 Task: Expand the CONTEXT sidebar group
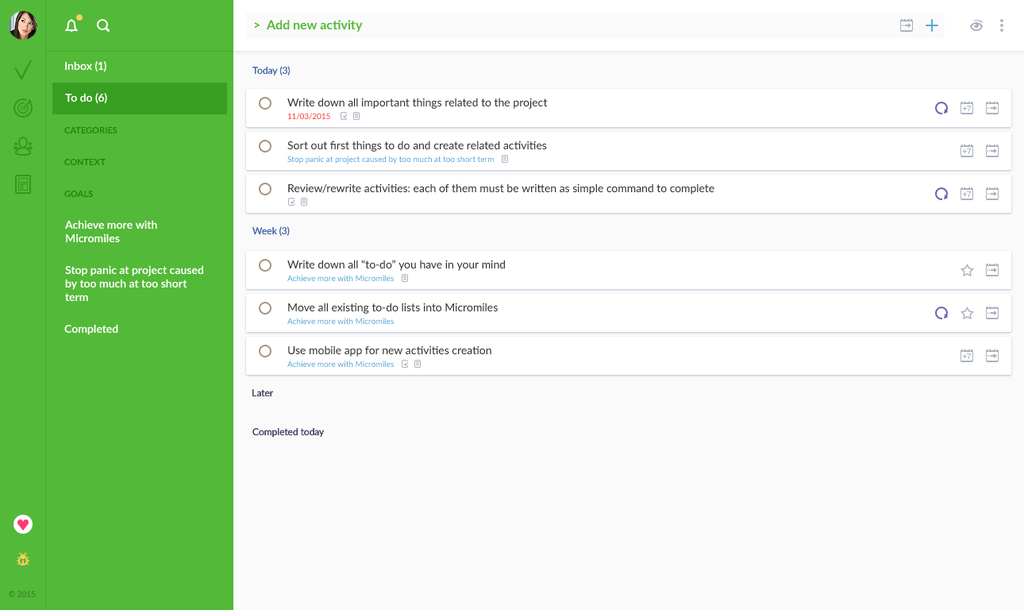point(85,162)
